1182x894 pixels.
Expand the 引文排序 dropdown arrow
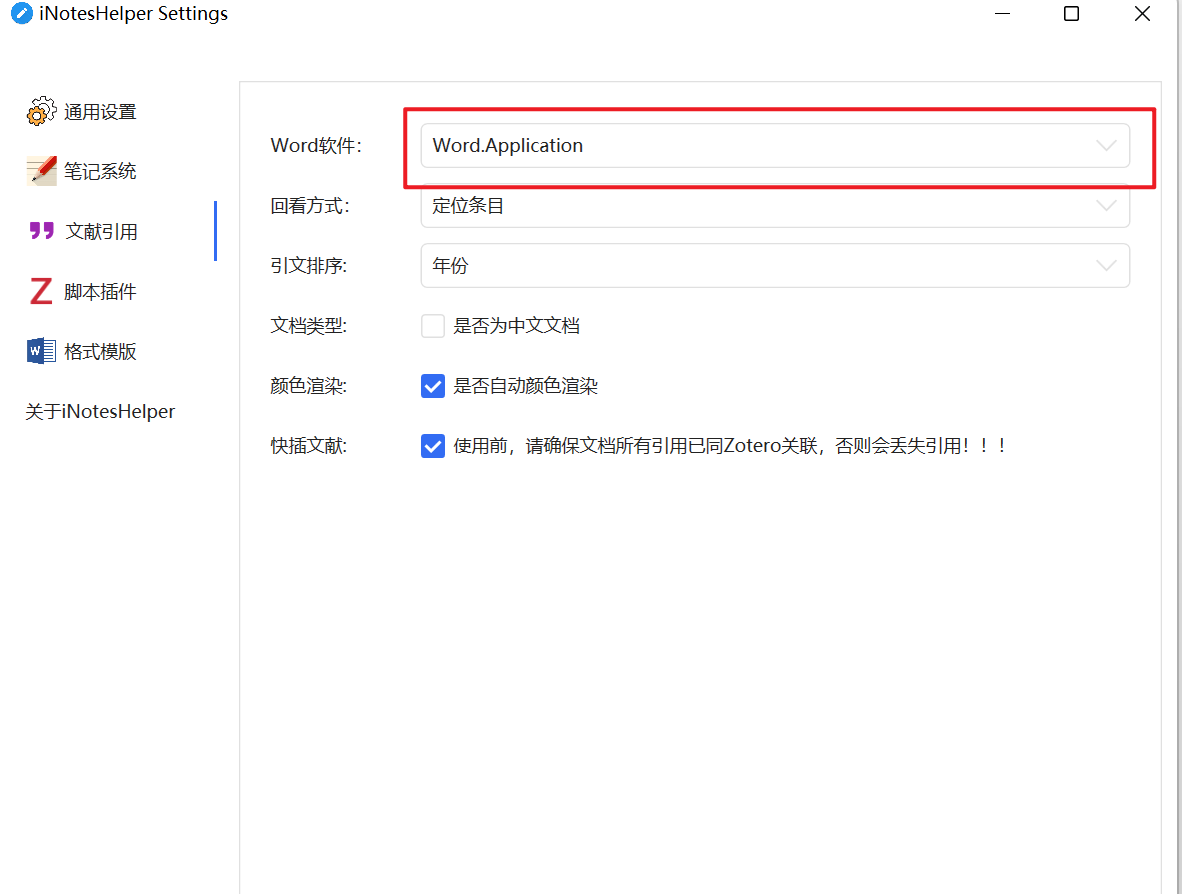(1106, 265)
